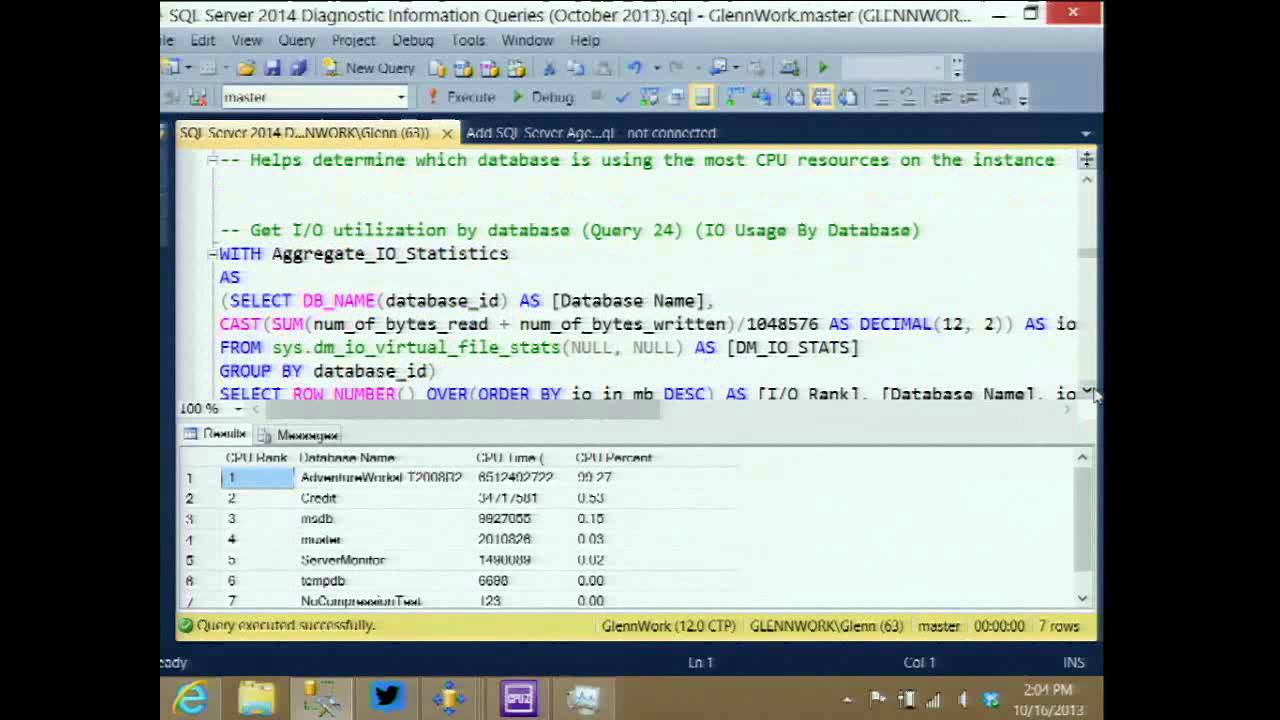Open Internet Explorer from the taskbar
Viewport: 1280px width, 720px height.
(191, 697)
